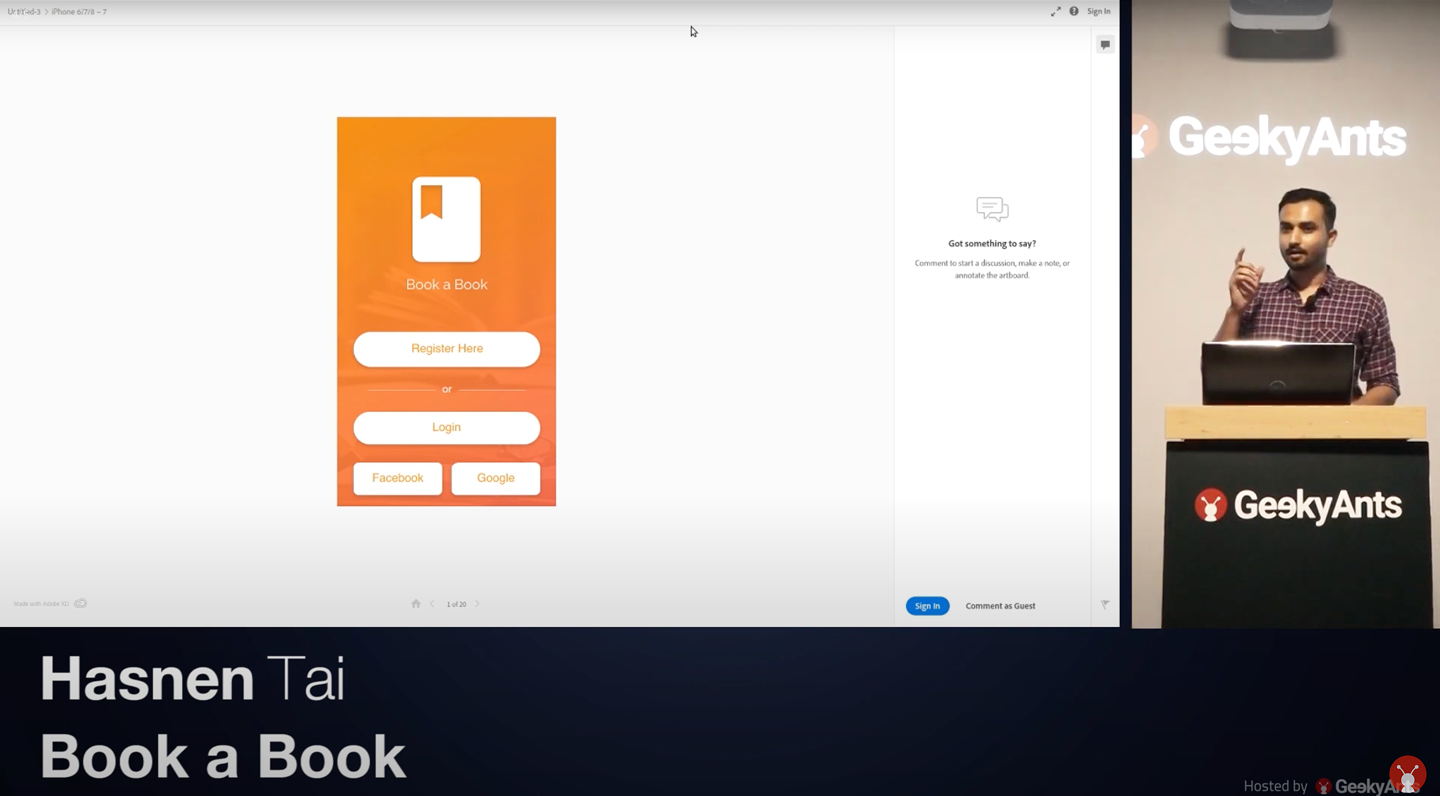
Task: Go to the home artboard icon
Action: coord(416,604)
